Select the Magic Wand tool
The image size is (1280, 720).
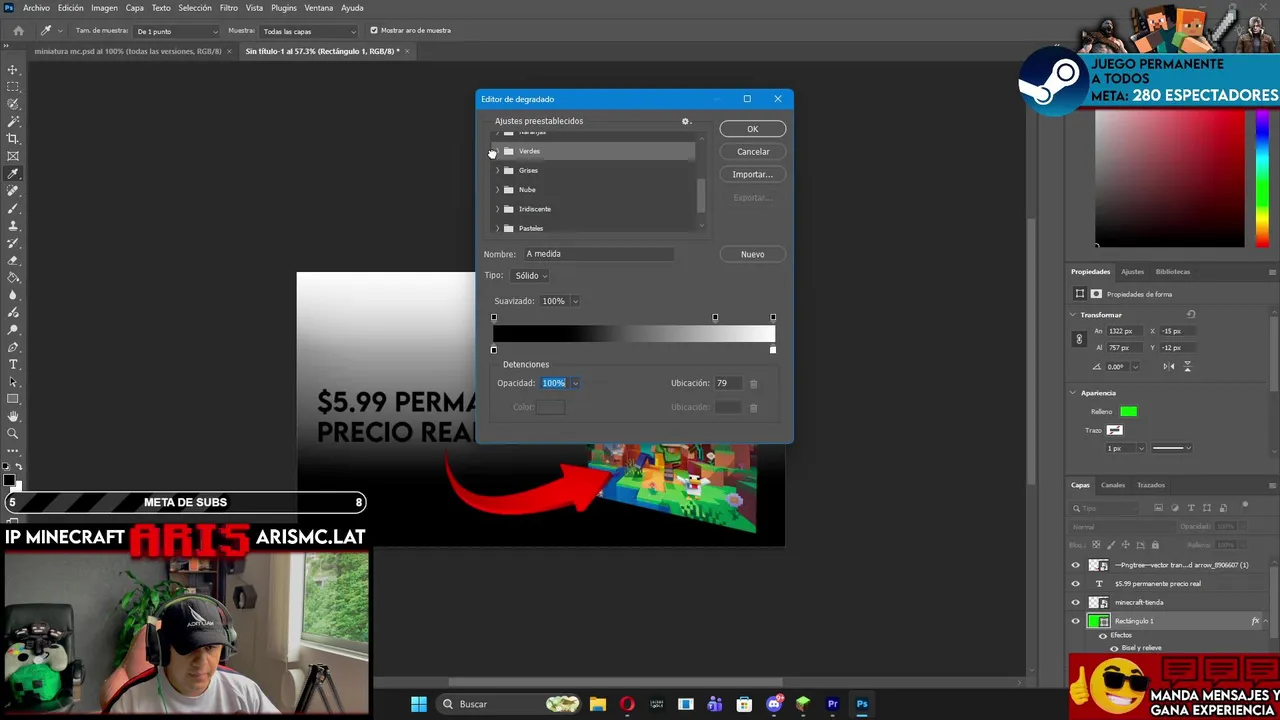[x=13, y=121]
